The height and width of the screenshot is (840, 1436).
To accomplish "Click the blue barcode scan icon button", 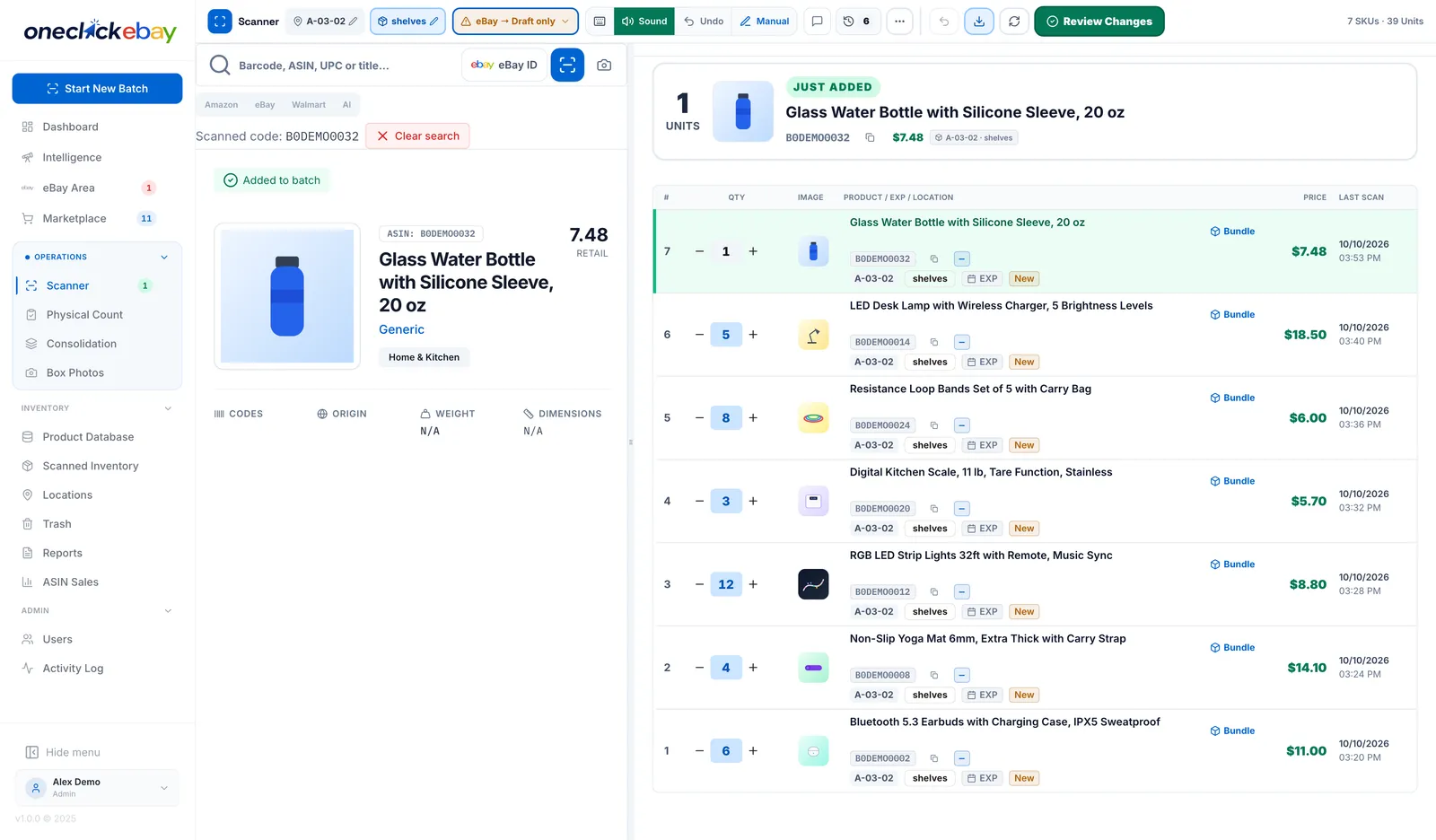I will (x=567, y=65).
